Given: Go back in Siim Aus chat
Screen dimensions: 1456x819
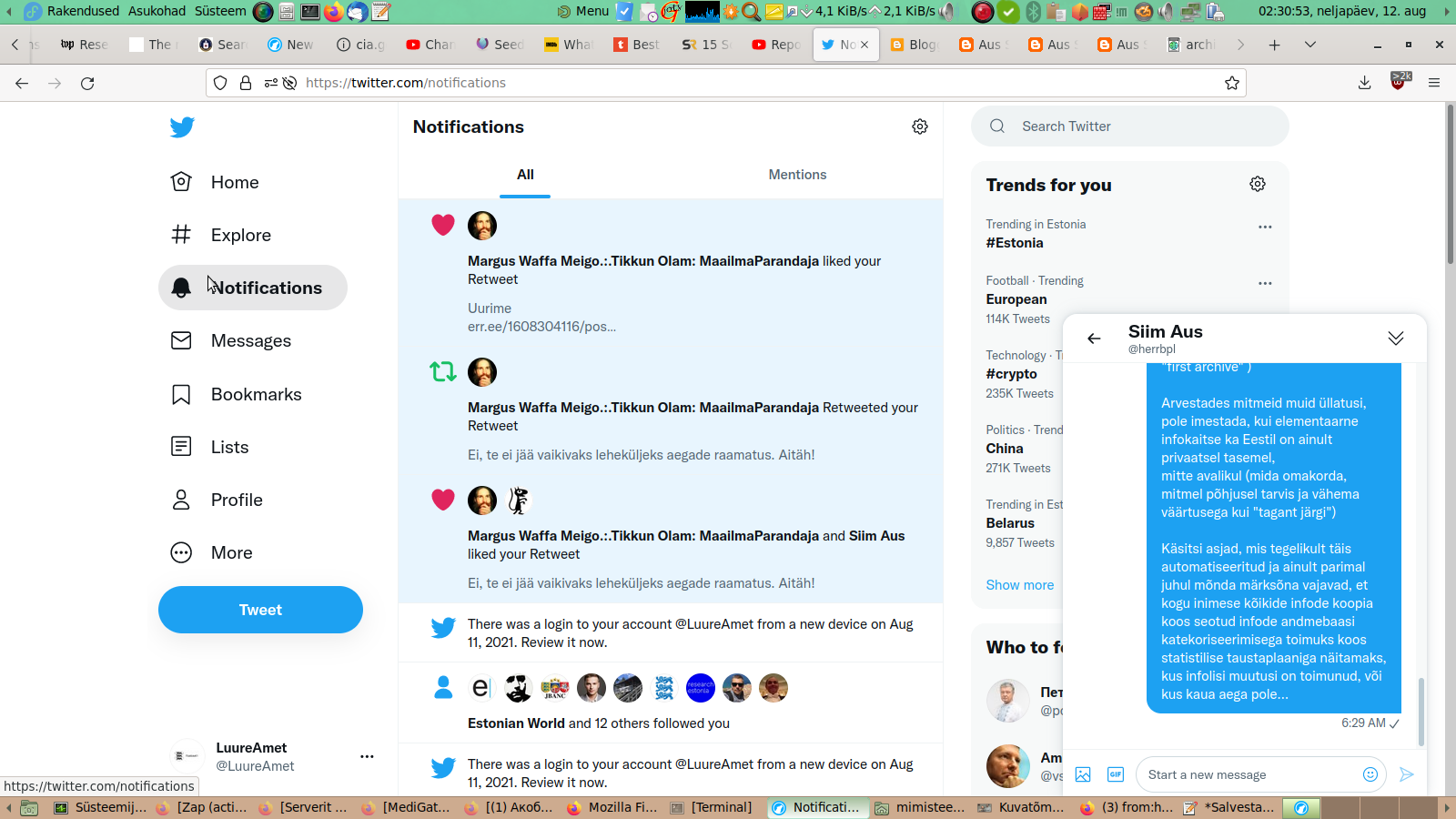Looking at the screenshot, I should coord(1094,339).
